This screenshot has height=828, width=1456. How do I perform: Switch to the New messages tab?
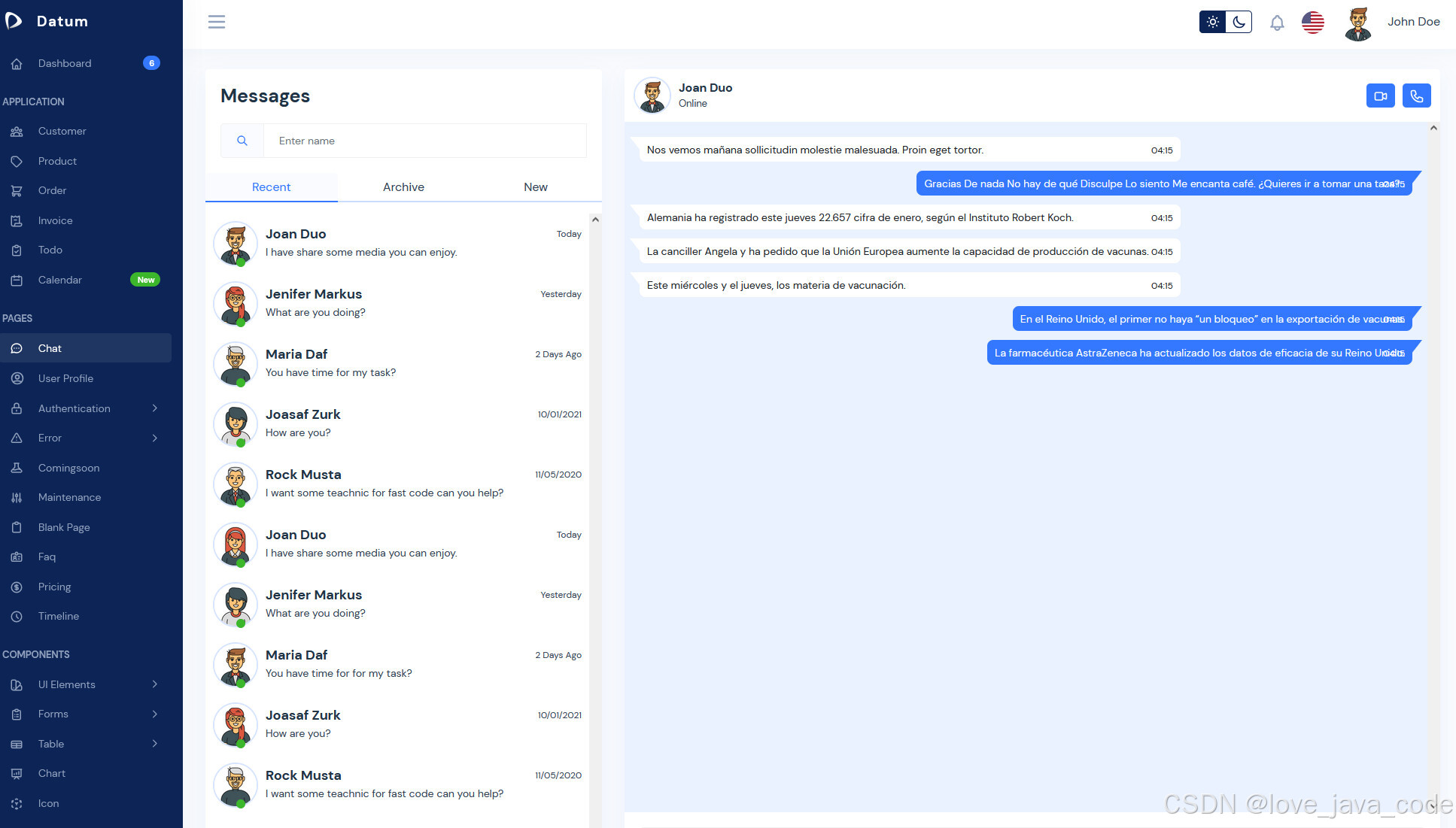point(535,187)
